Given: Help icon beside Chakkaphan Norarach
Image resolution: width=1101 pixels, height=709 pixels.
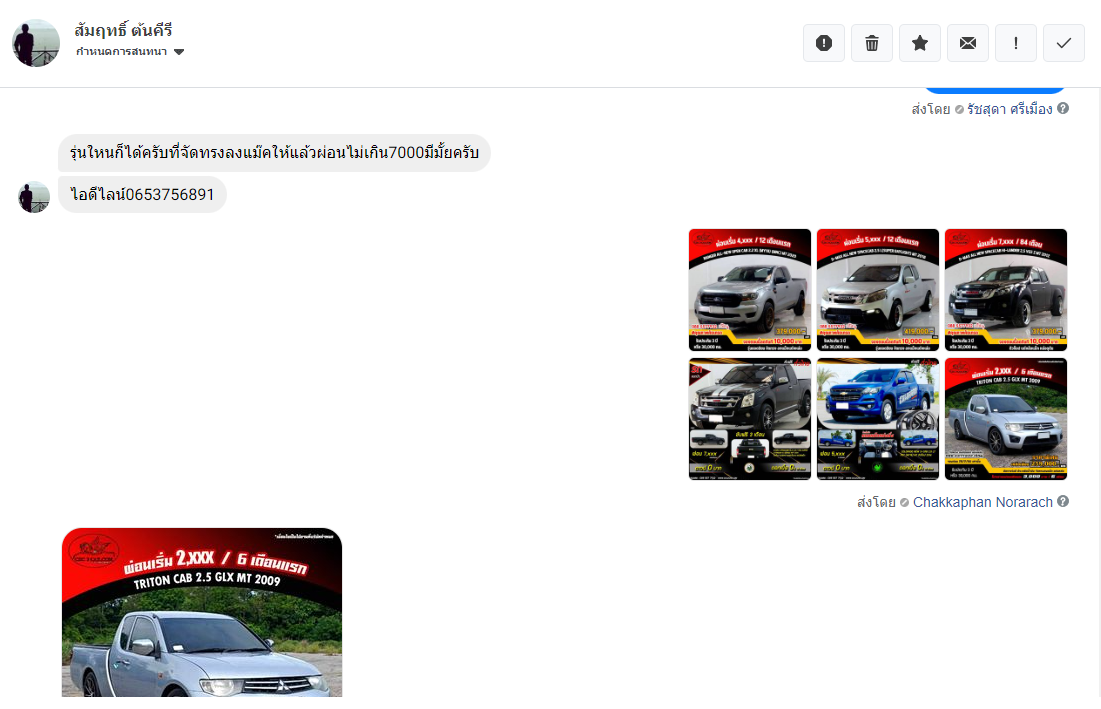Looking at the screenshot, I should click(x=1063, y=501).
